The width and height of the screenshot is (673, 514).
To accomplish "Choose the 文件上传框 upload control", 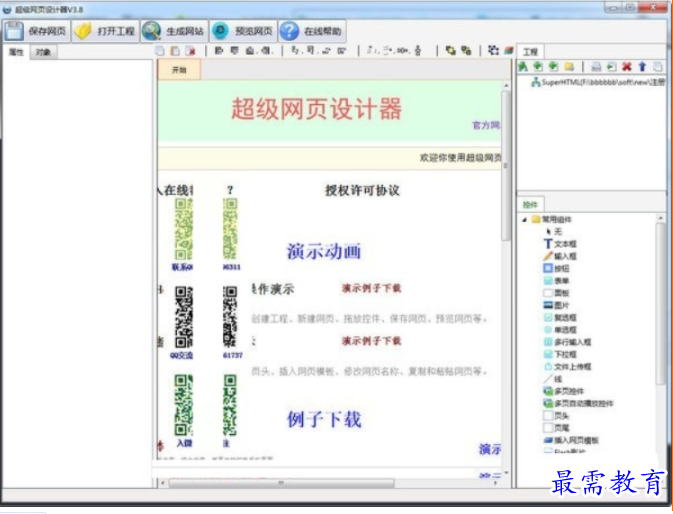I will [x=567, y=367].
